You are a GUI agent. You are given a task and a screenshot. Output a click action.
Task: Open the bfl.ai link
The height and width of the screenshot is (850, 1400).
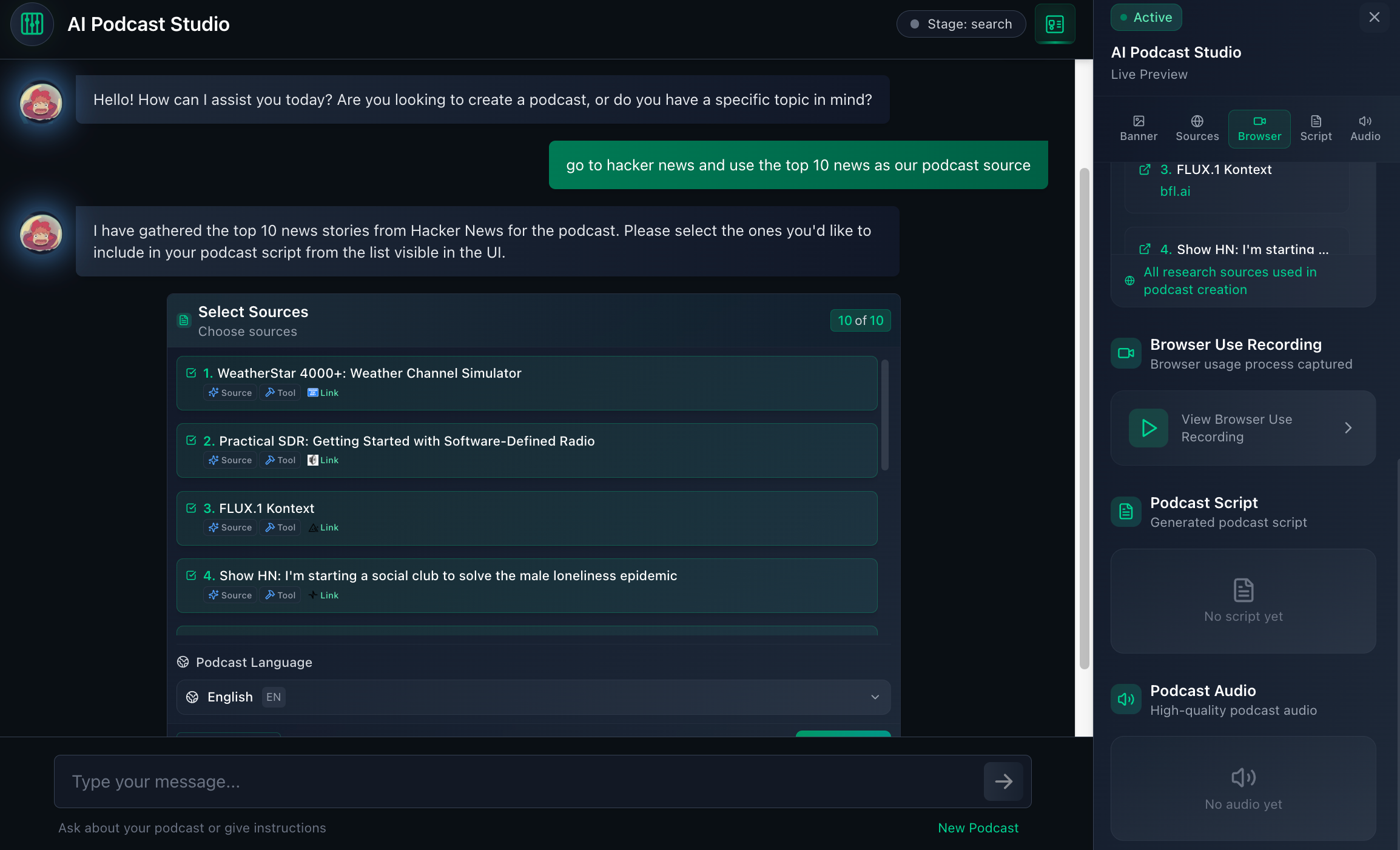[x=1175, y=192]
